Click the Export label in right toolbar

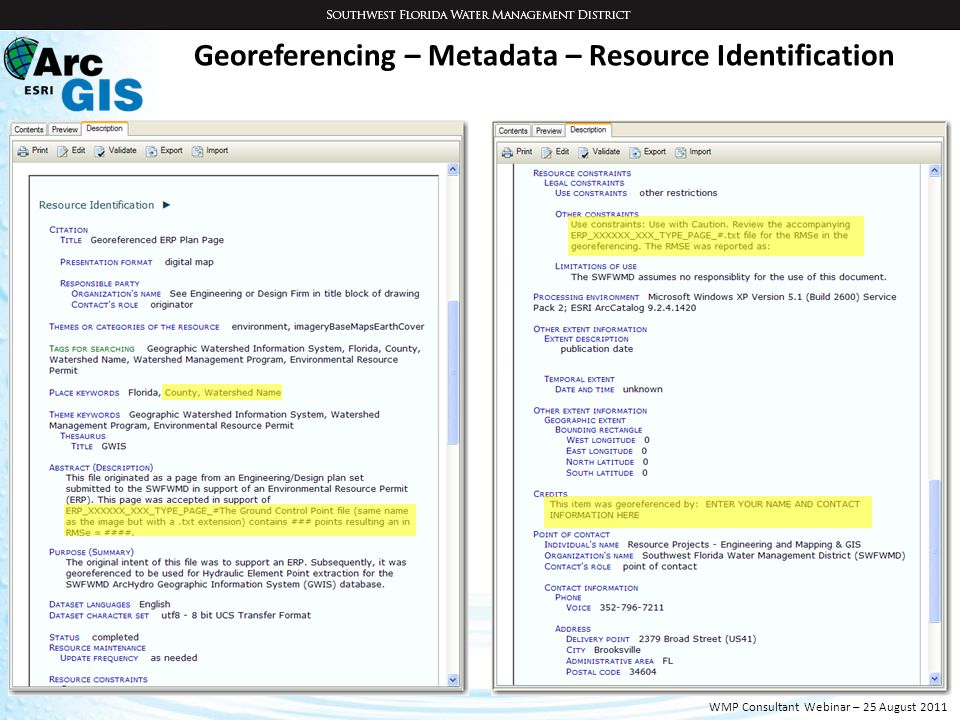pos(654,152)
